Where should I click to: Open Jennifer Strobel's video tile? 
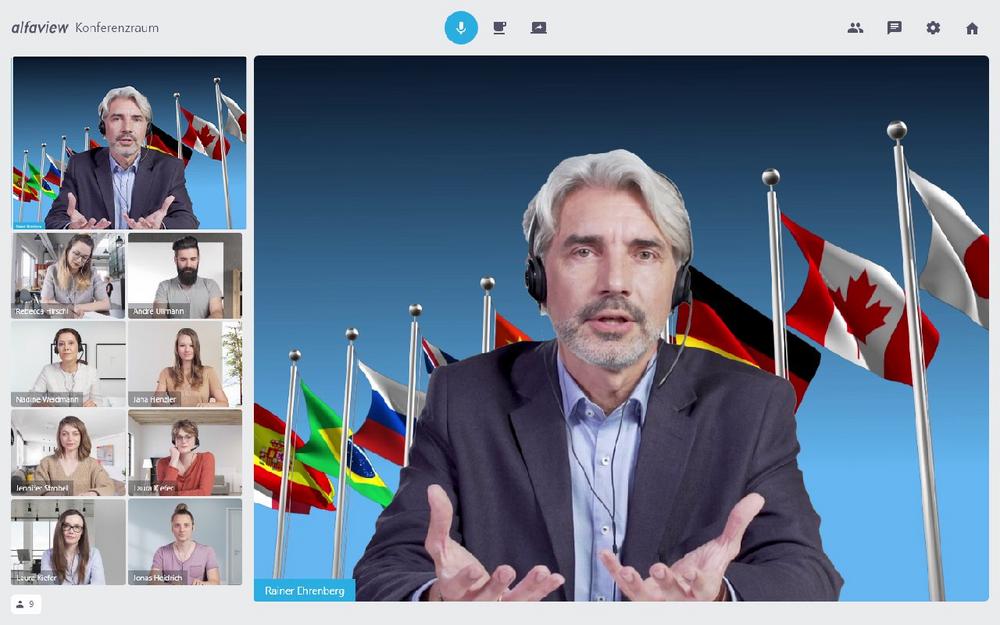[x=69, y=452]
